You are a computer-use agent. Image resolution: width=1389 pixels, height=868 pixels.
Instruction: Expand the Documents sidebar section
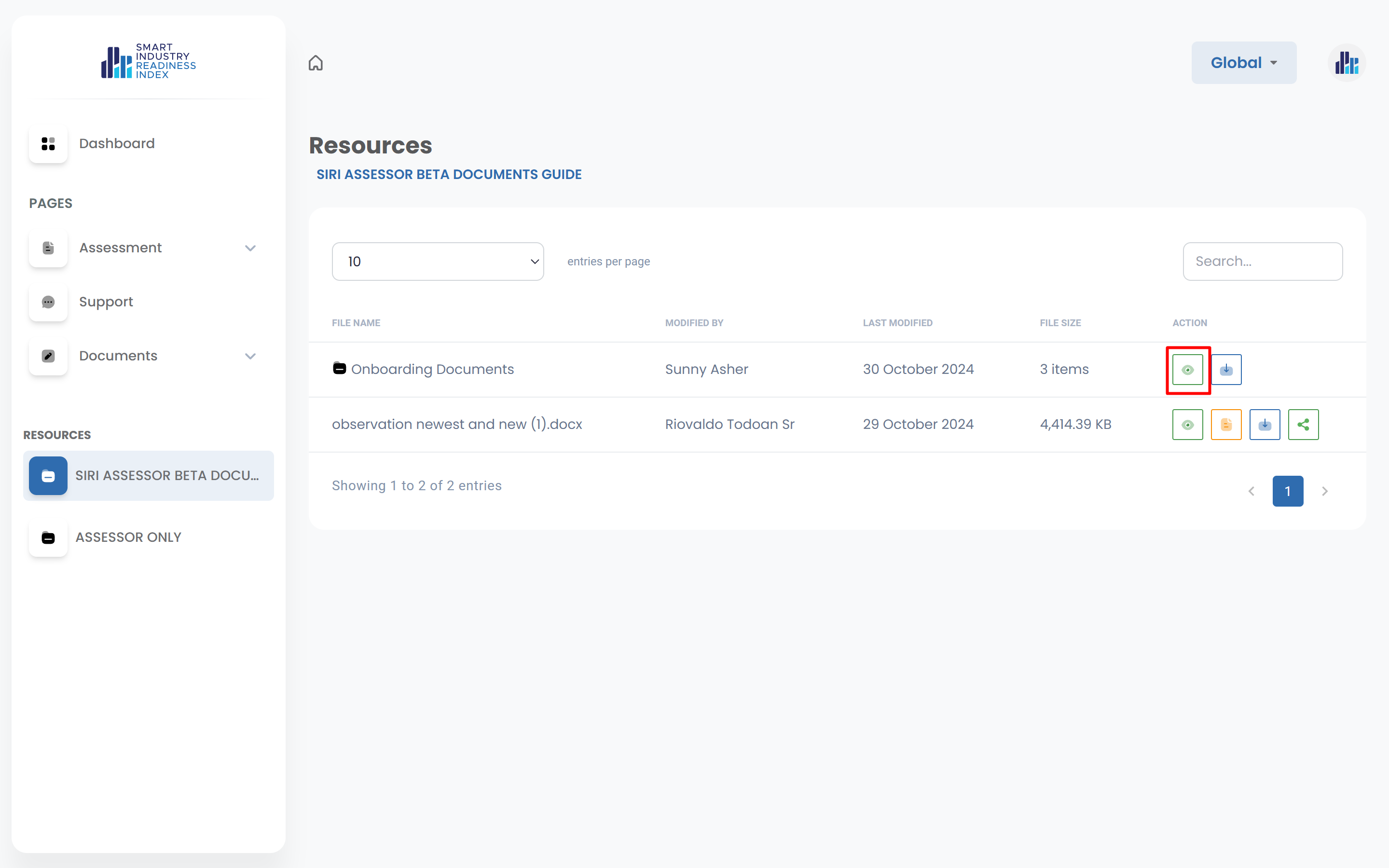[250, 356]
